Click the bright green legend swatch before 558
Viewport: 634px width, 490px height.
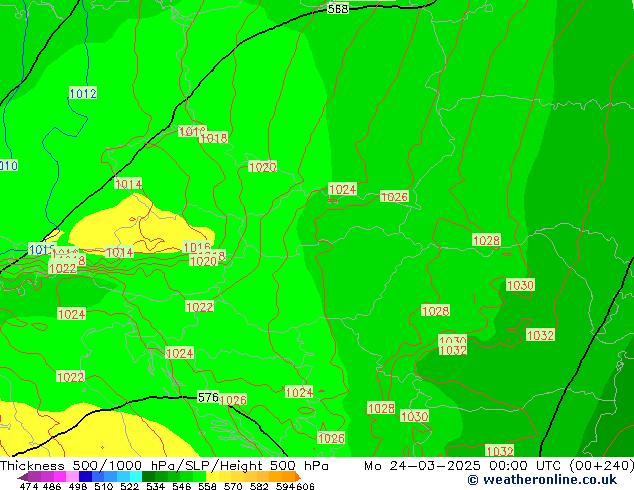pyautogui.click(x=199, y=476)
